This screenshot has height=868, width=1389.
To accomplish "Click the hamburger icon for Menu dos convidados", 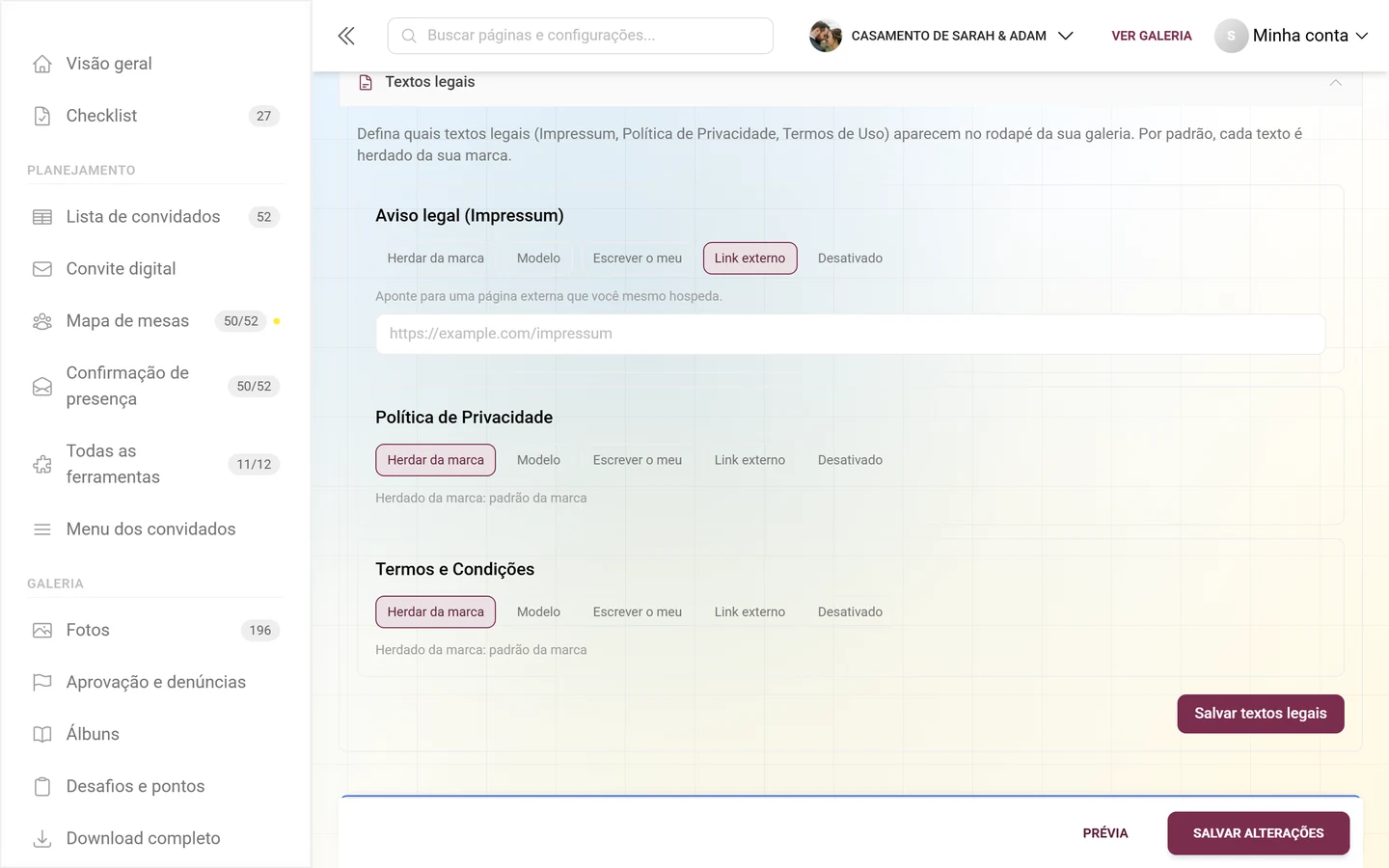I will pos(42,529).
